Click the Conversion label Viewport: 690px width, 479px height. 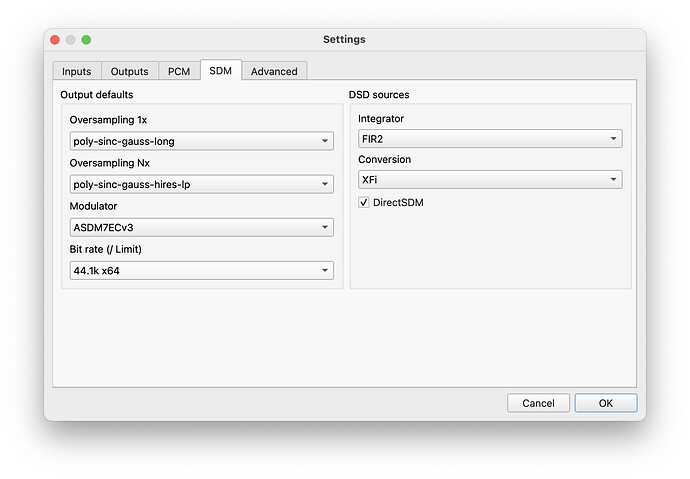[x=385, y=159]
